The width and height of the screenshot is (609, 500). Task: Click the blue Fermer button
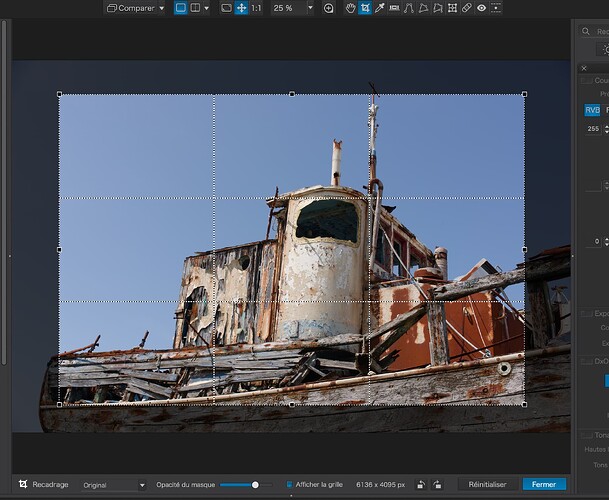pyautogui.click(x=544, y=484)
